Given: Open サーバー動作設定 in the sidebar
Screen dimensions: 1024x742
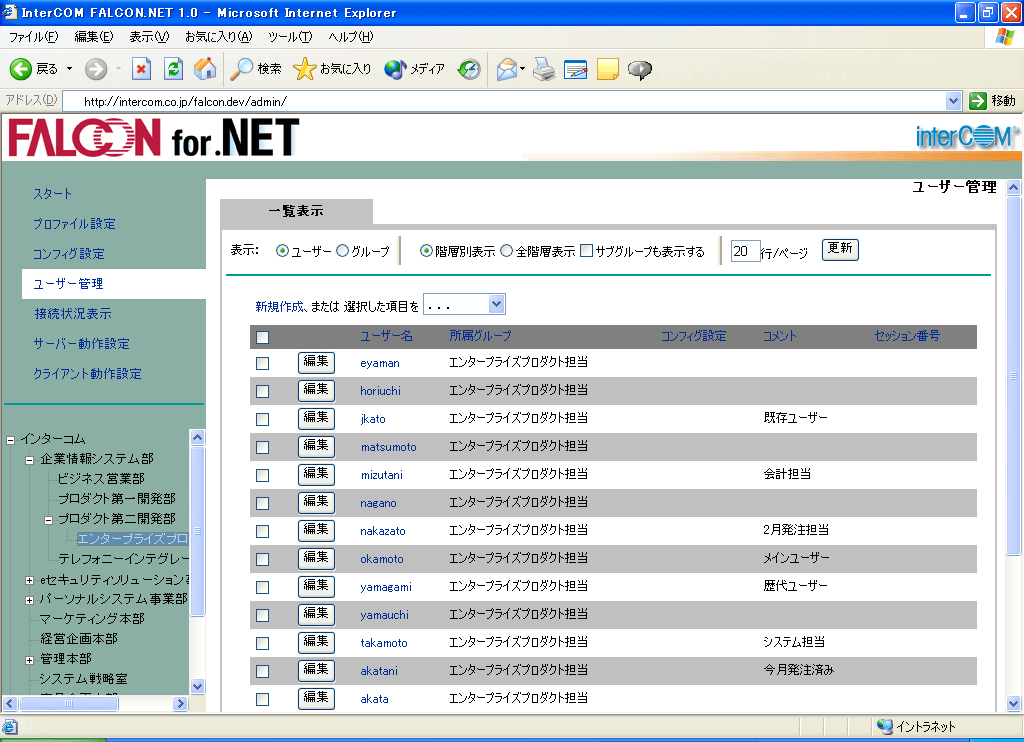Looking at the screenshot, I should tap(82, 344).
